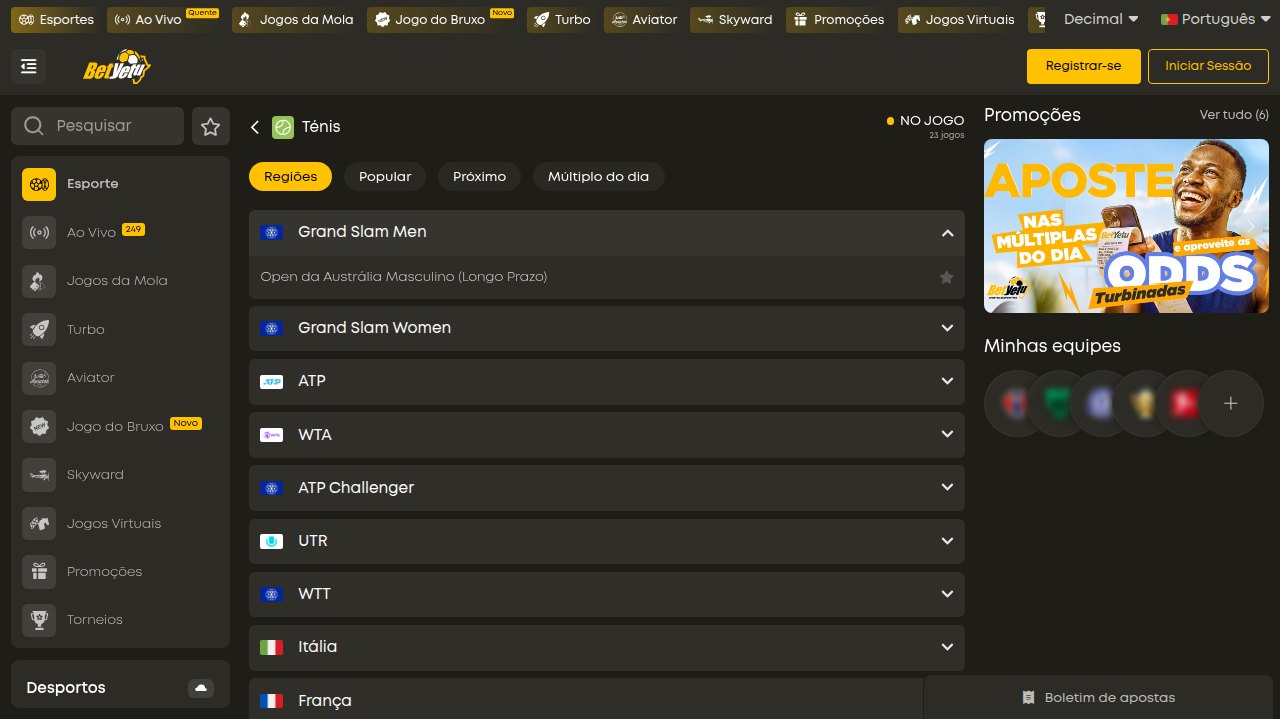Image resolution: width=1280 pixels, height=719 pixels.
Task: Expand the Itália region row
Action: point(607,647)
